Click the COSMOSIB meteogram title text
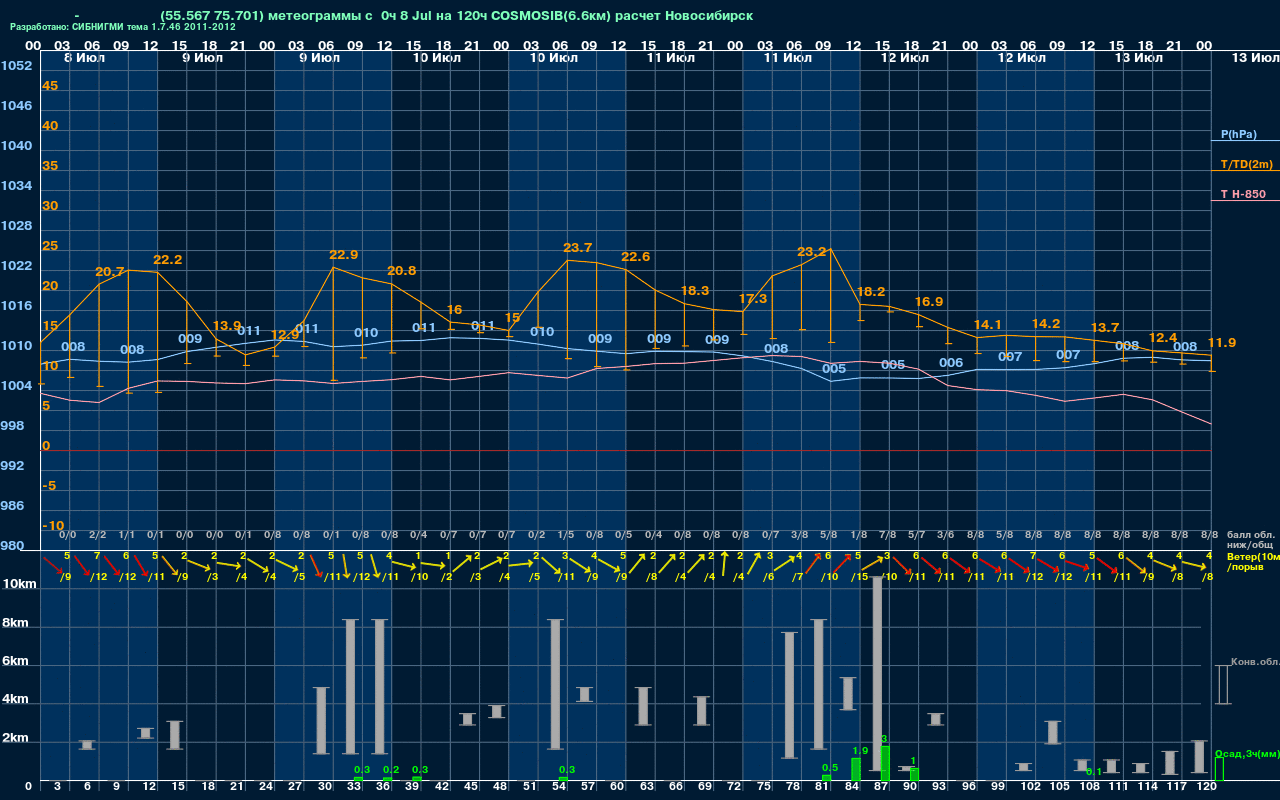Screen dimensions: 1280x800 (456, 15)
